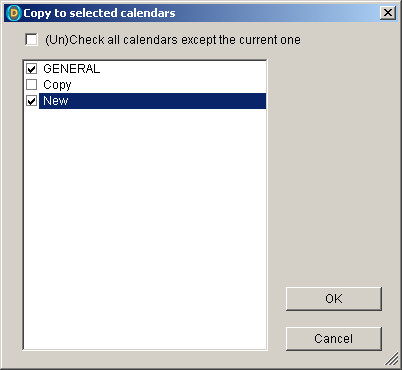This screenshot has width=402, height=370.
Task: Click the '(Un)Check all calendars except the current one' label
Action: click(x=173, y=40)
